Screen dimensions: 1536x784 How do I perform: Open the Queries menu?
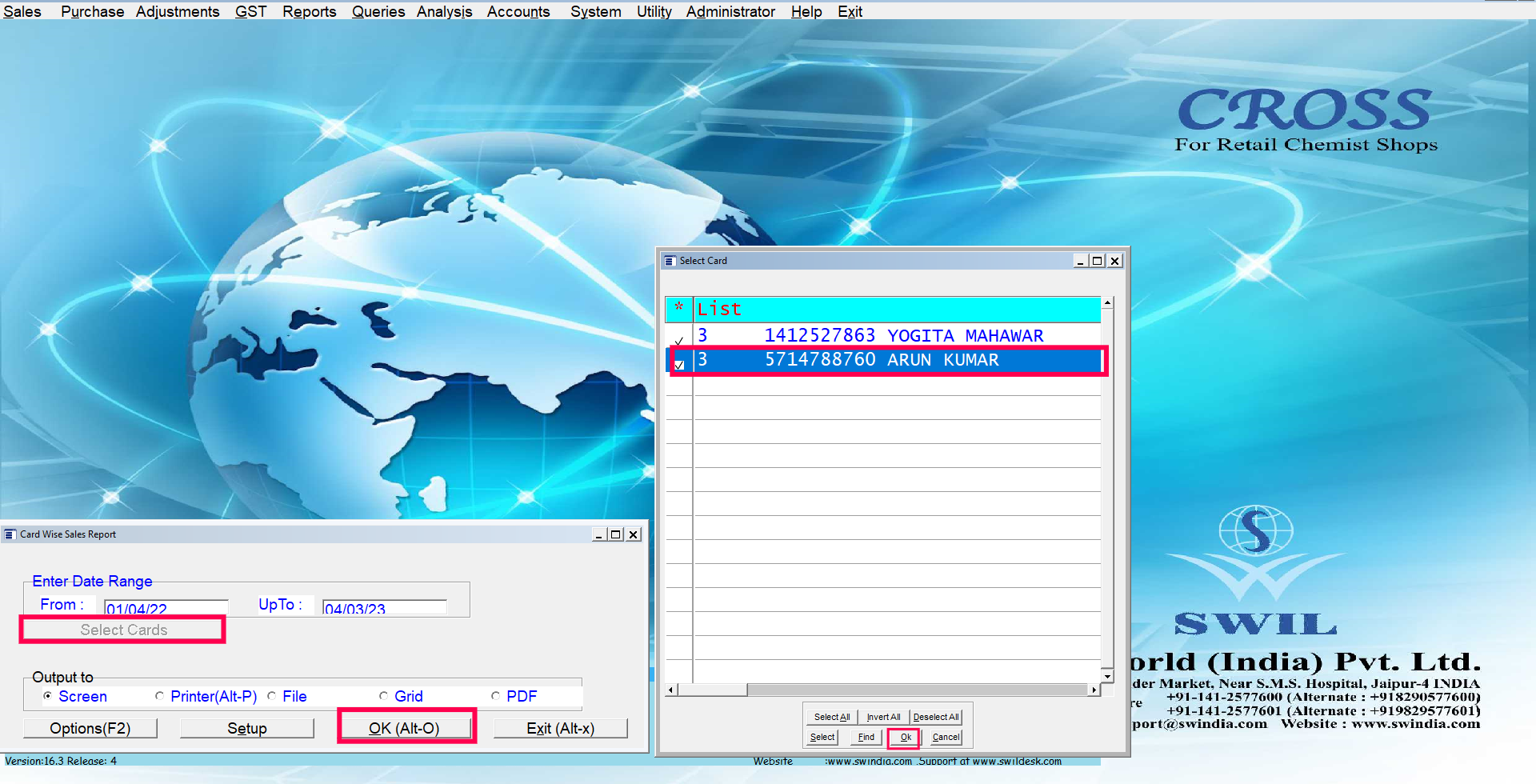(378, 11)
